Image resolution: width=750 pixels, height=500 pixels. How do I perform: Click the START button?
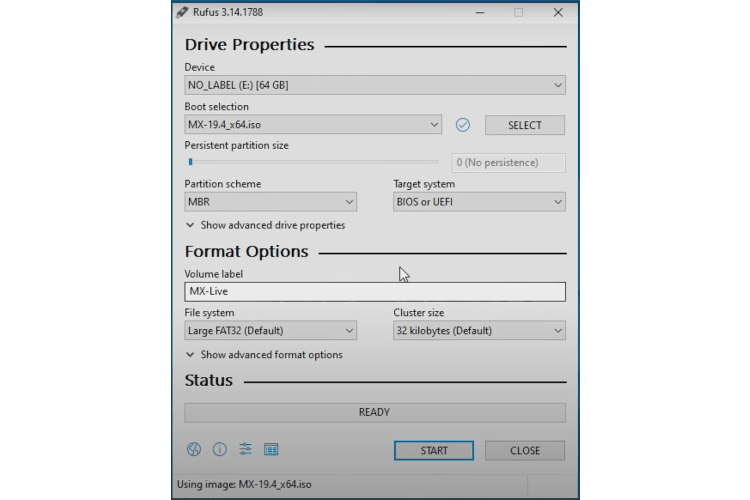[x=434, y=451]
